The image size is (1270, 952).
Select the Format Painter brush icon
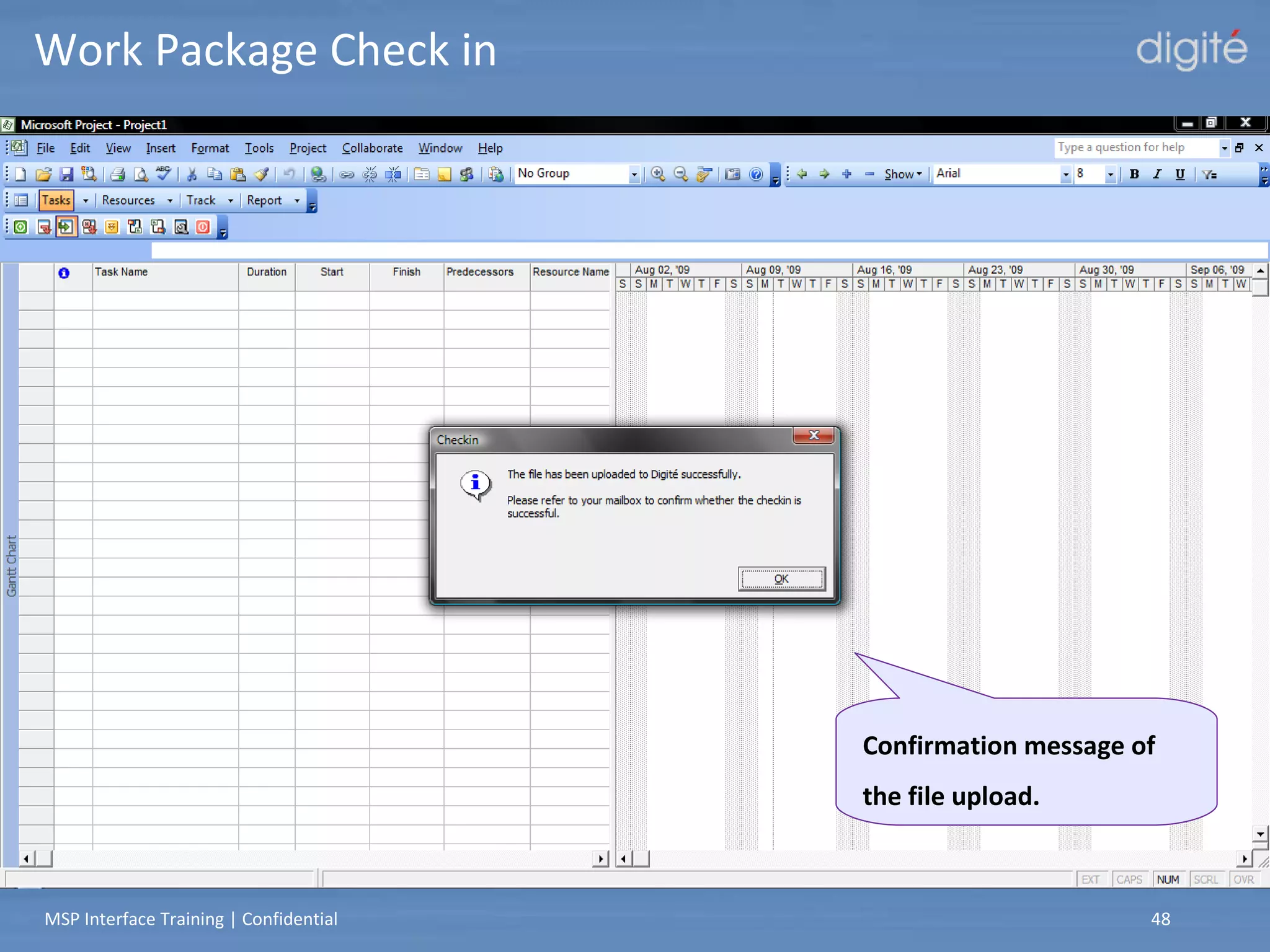pyautogui.click(x=261, y=174)
